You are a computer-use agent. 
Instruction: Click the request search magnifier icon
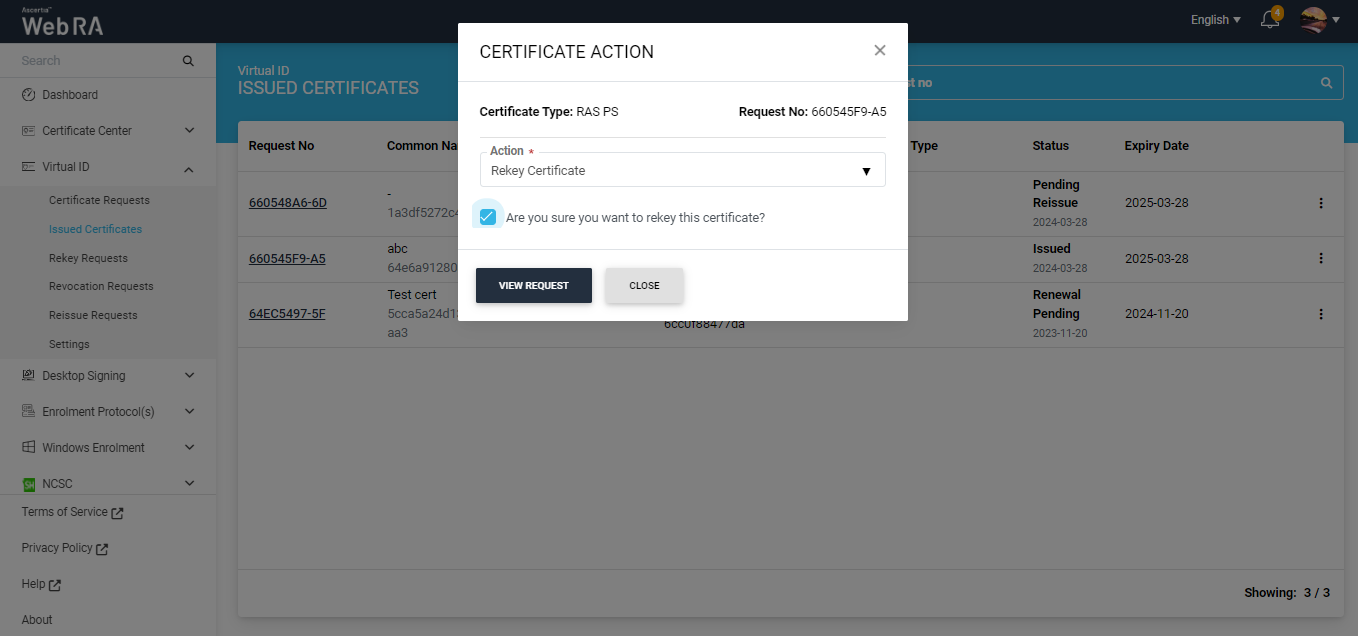tap(1326, 83)
